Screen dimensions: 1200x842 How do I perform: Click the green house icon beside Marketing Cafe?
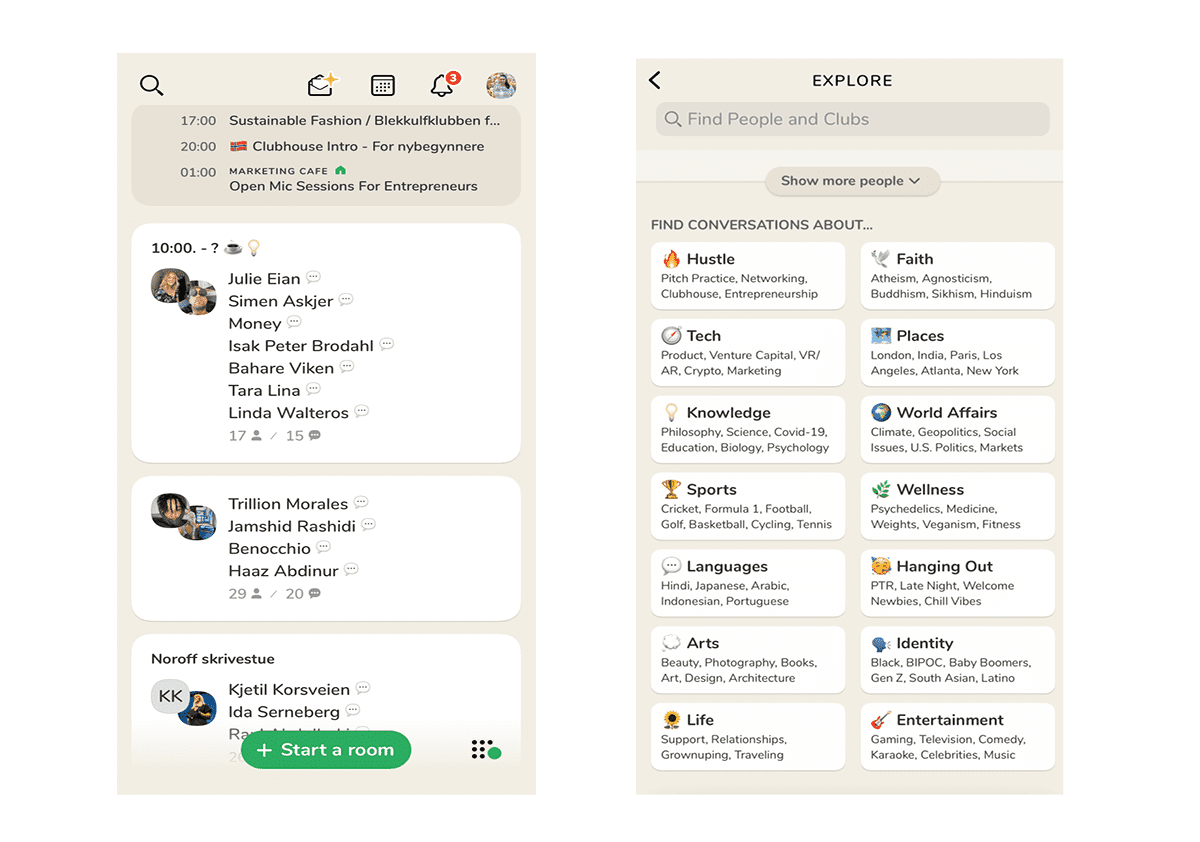pos(341,171)
